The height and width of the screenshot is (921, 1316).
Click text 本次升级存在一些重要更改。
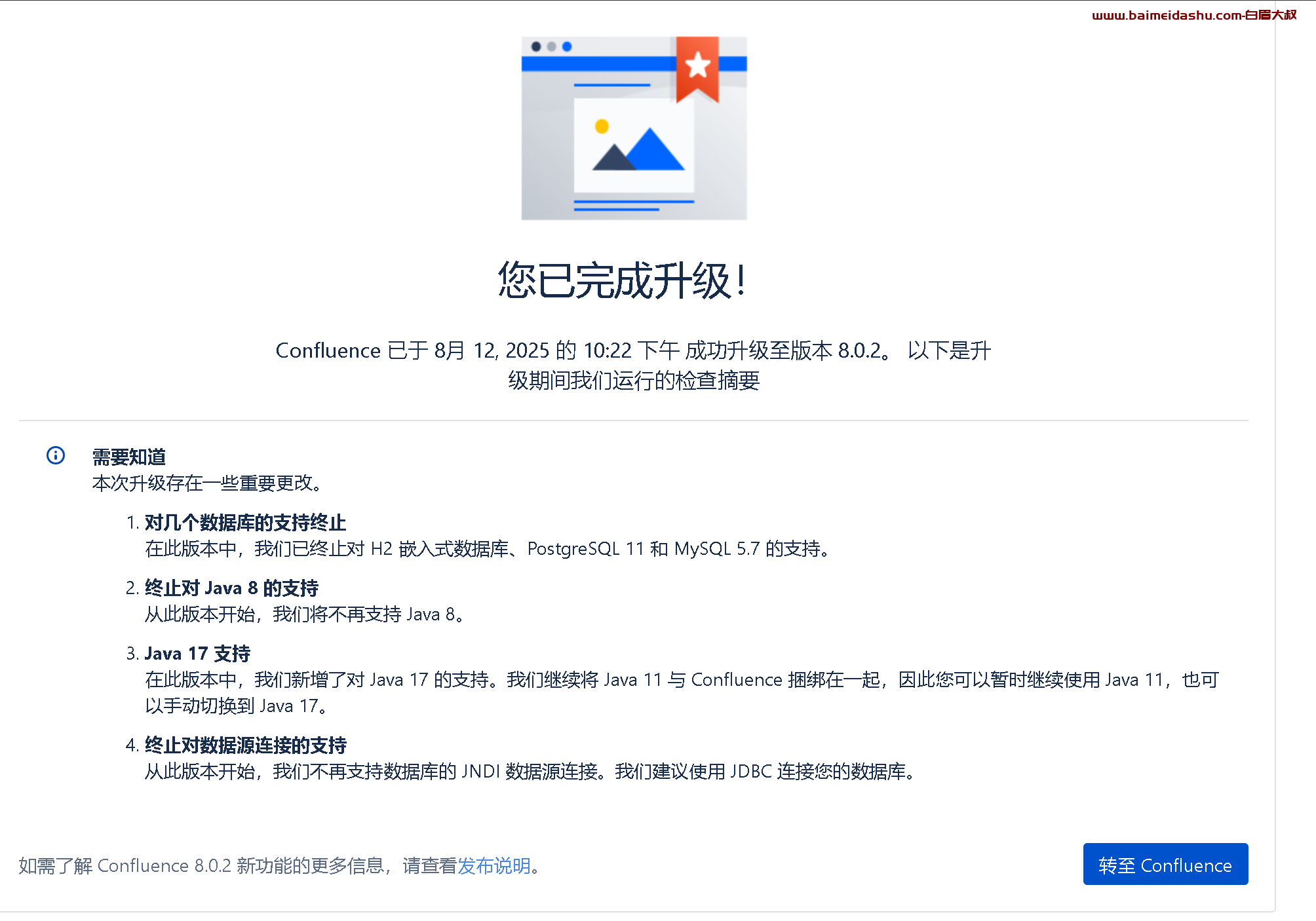click(208, 483)
